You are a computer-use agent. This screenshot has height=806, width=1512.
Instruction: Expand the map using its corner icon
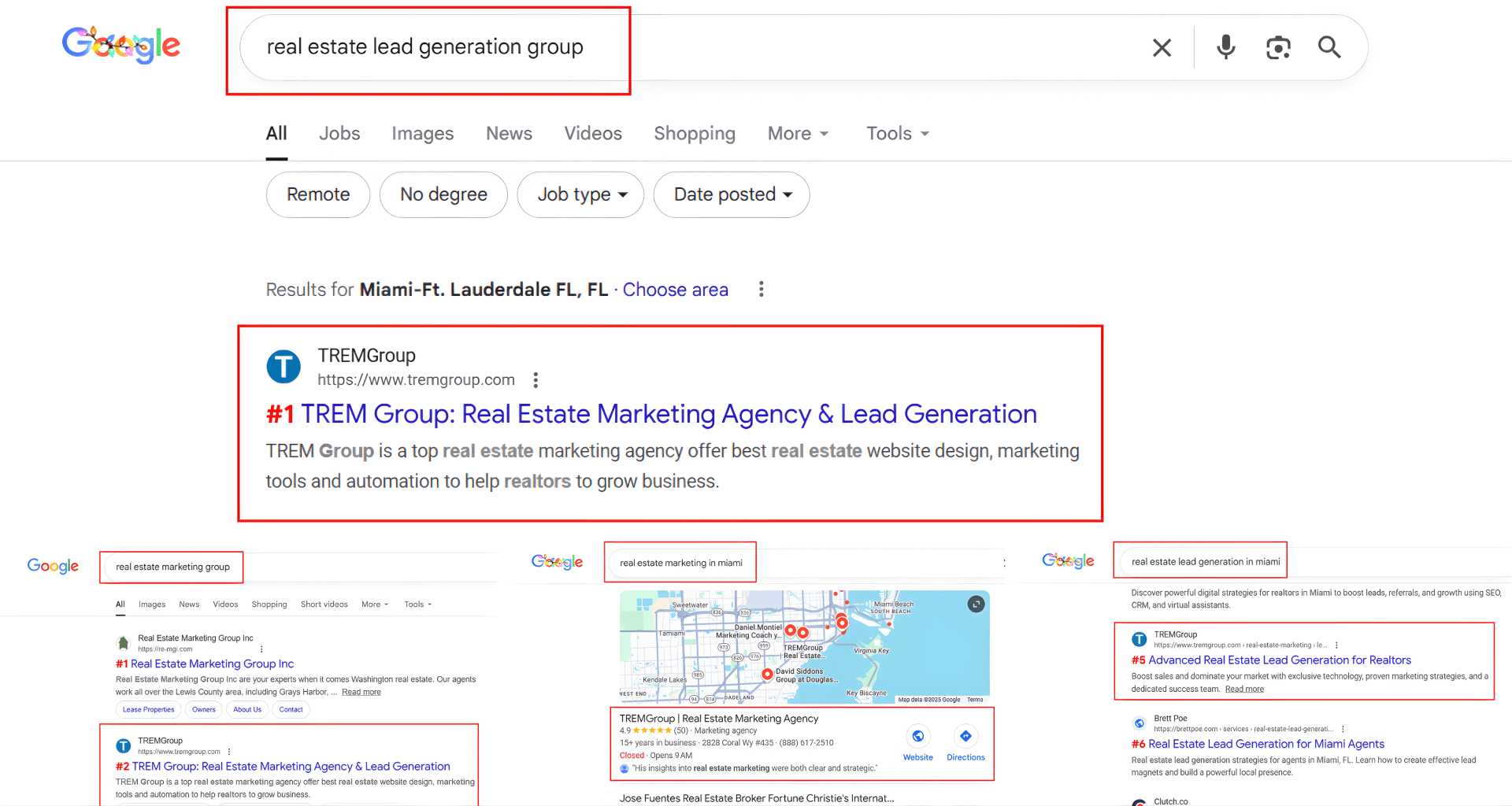coord(976,604)
